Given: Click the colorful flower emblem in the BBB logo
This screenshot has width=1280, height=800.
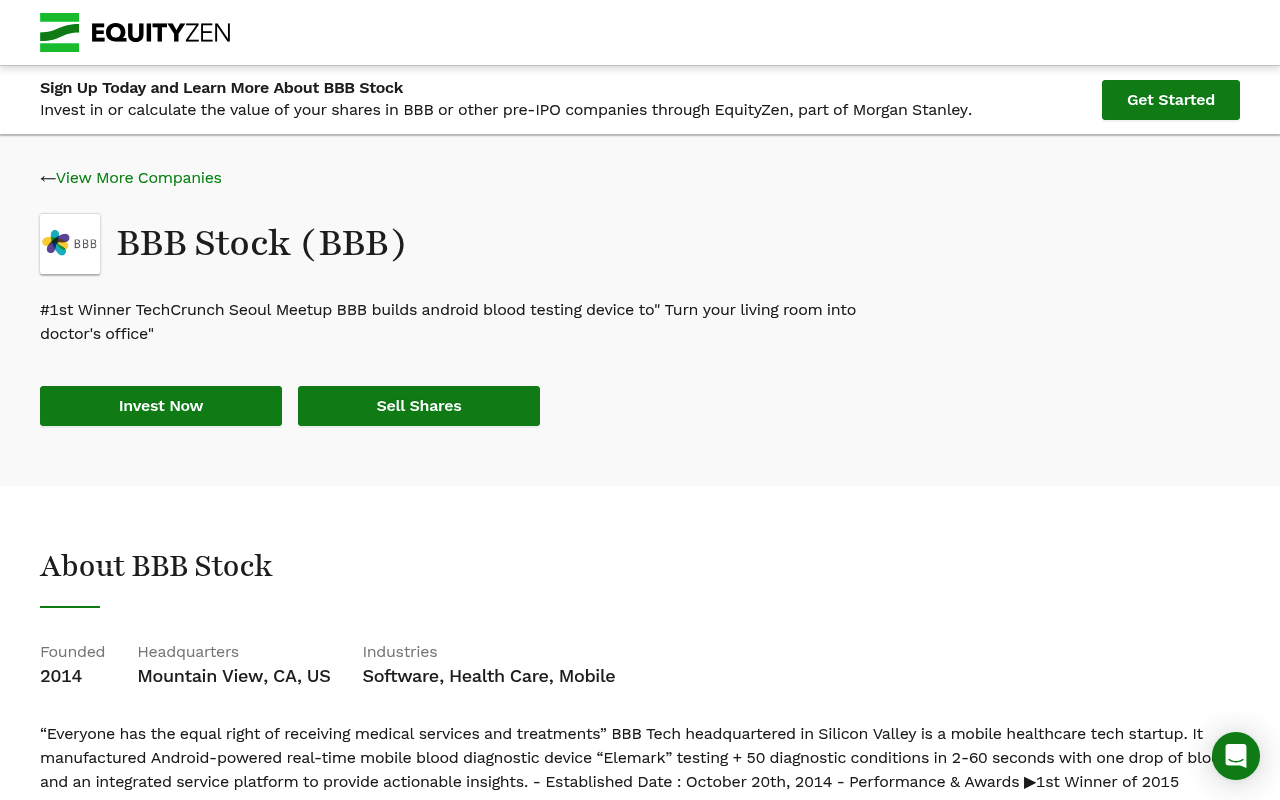Looking at the screenshot, I should [56, 243].
